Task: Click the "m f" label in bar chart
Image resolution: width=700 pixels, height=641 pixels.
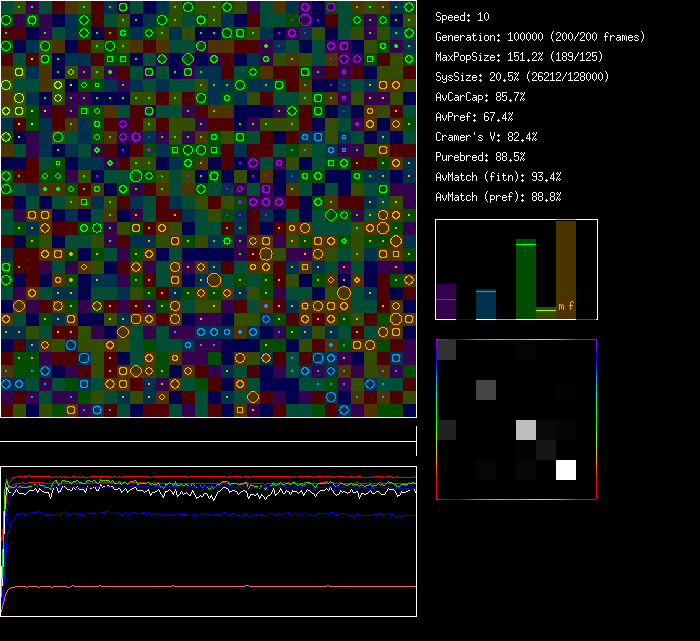Action: pyautogui.click(x=566, y=306)
